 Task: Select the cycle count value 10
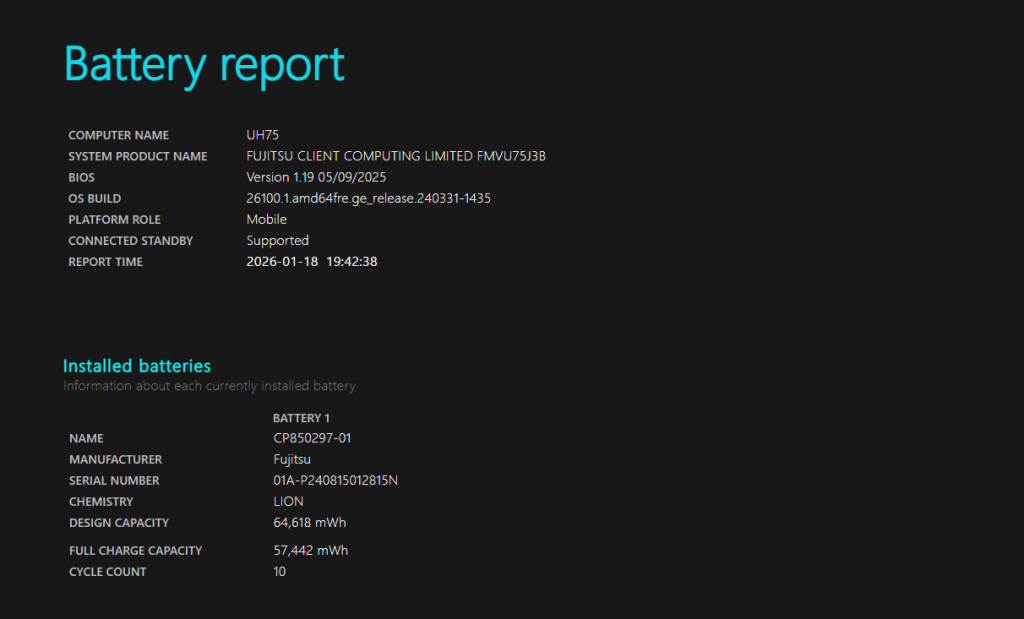coord(279,571)
